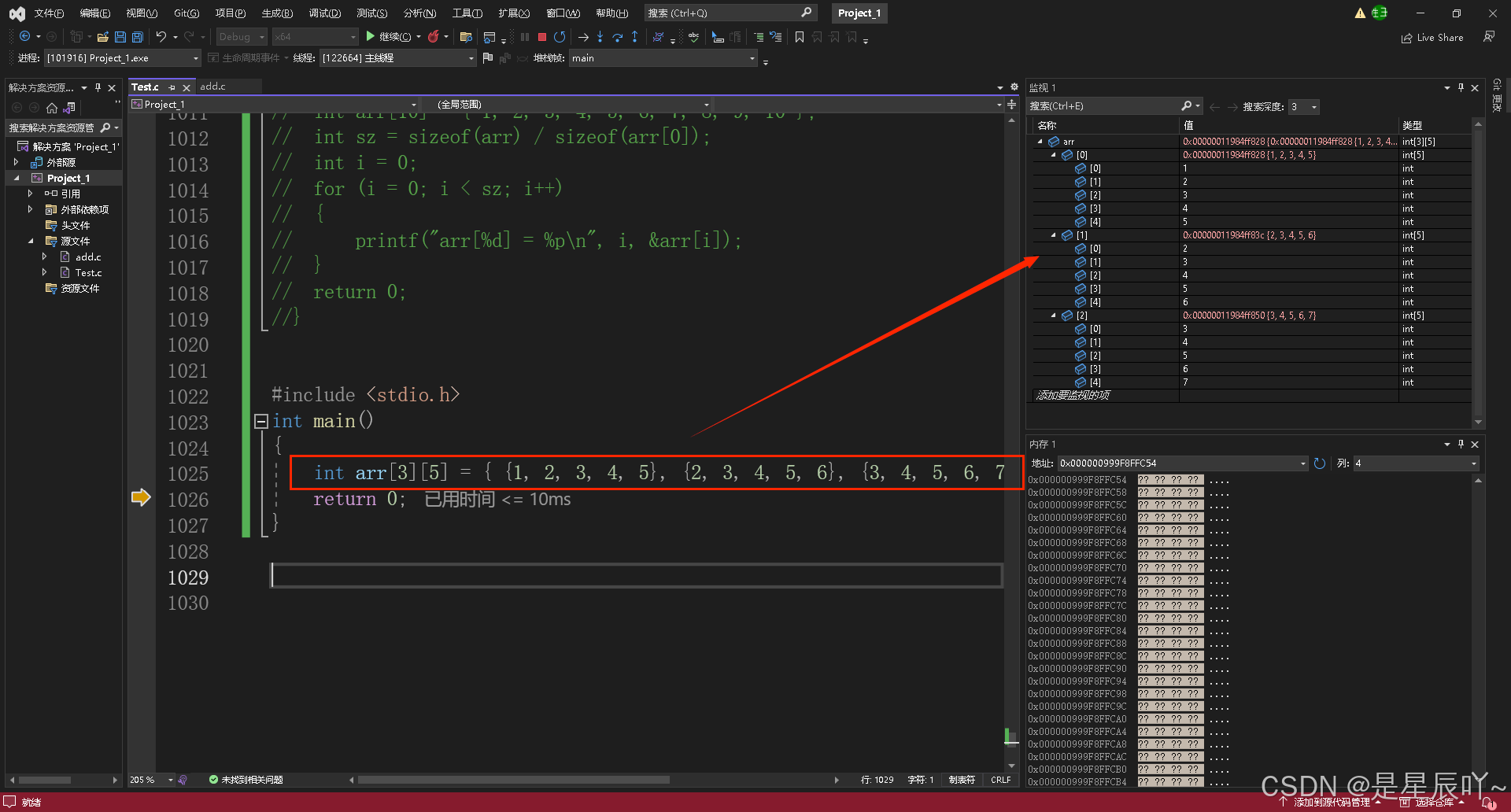Switch to the add.c tab
This screenshot has height=812, width=1511.
click(x=212, y=87)
